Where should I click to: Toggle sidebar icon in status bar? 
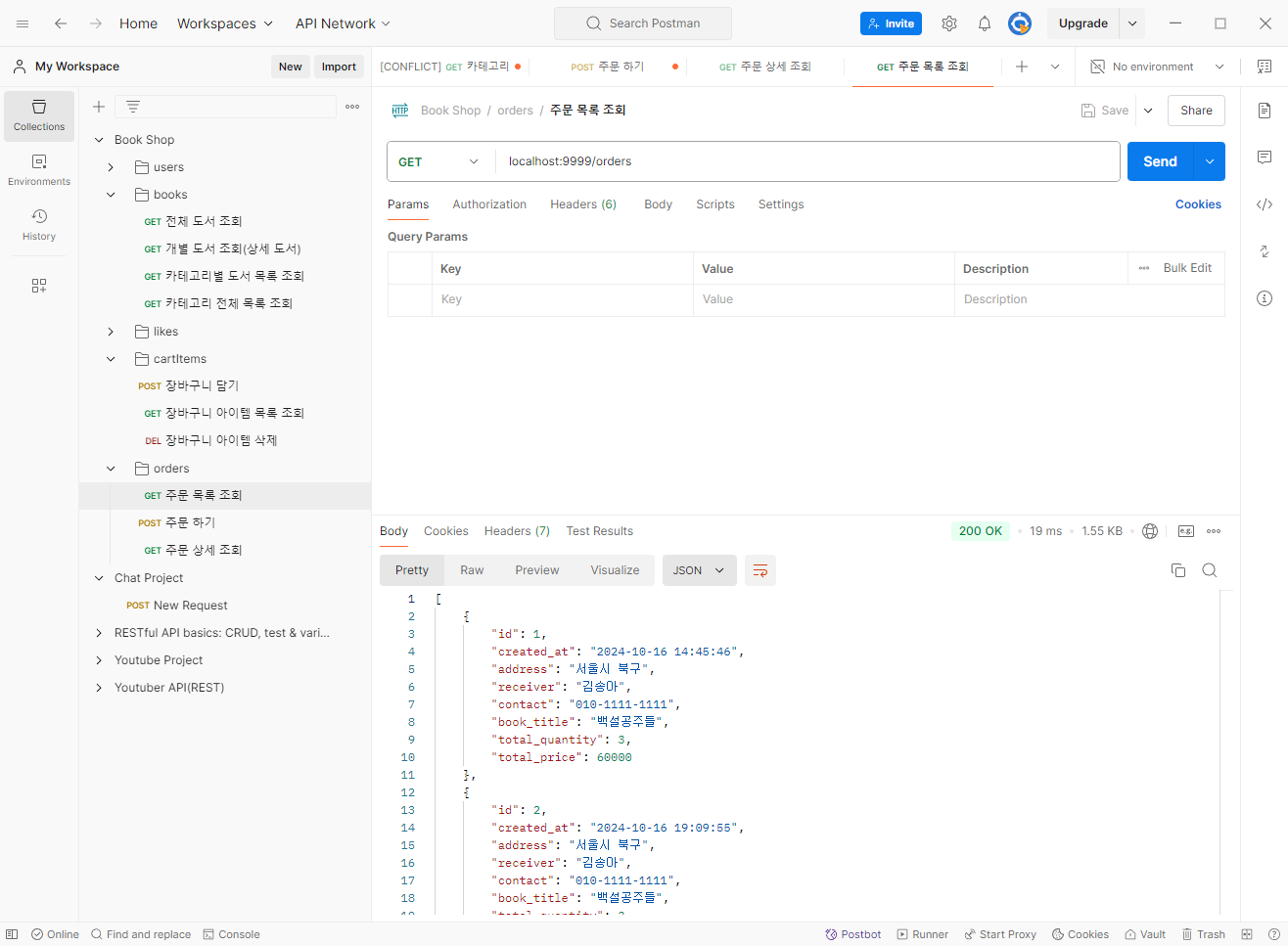tap(12, 934)
